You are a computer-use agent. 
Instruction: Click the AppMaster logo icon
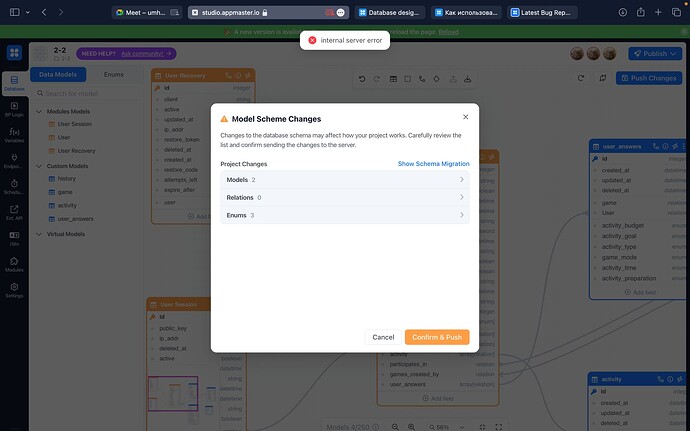point(14,53)
